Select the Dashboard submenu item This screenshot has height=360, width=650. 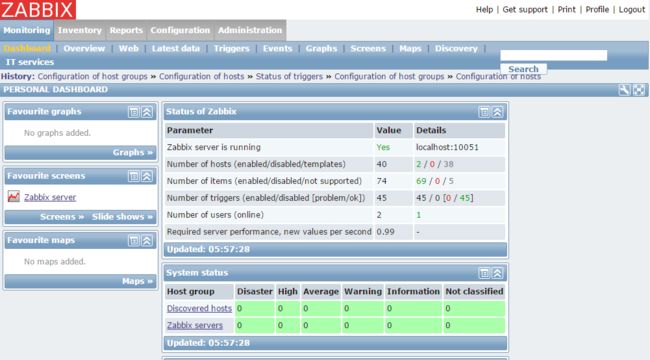tap(27, 49)
